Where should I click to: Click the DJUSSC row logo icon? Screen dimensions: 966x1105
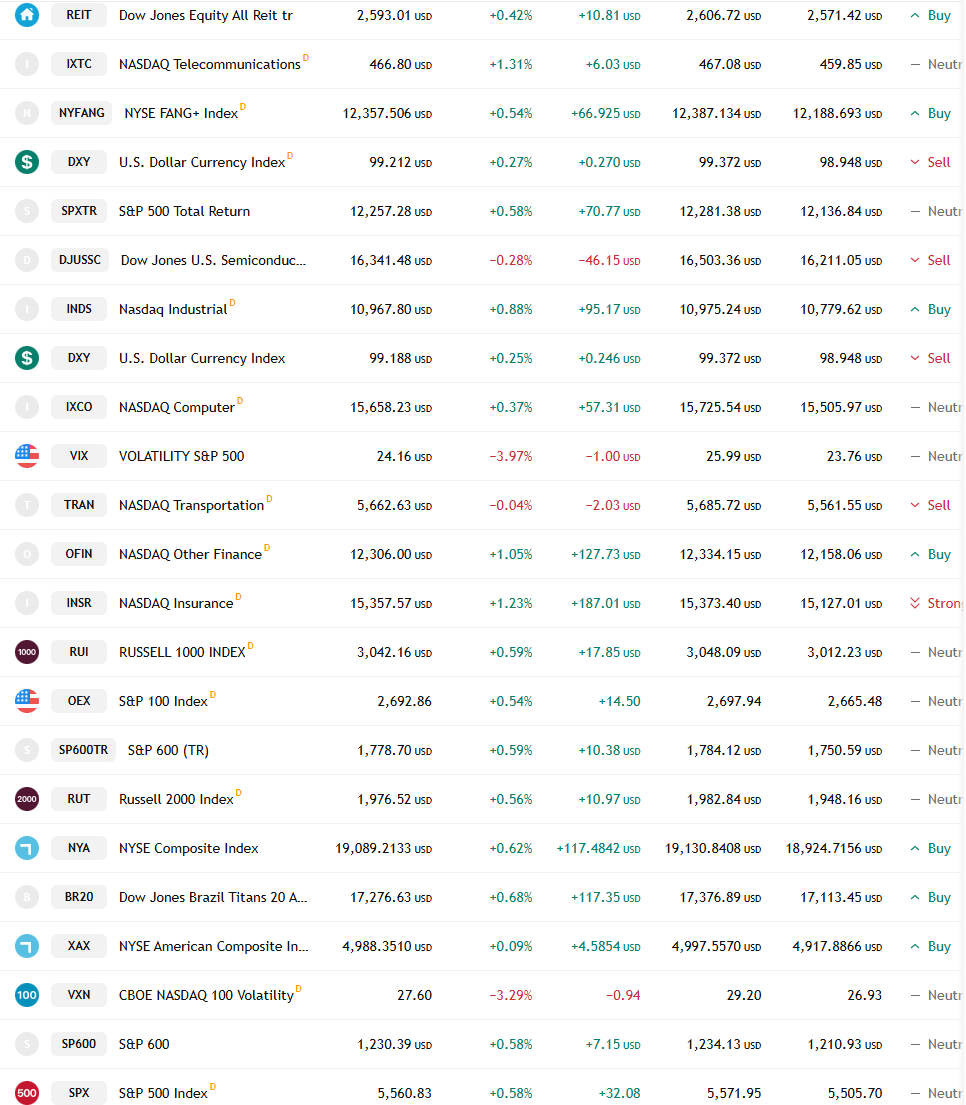click(27, 260)
